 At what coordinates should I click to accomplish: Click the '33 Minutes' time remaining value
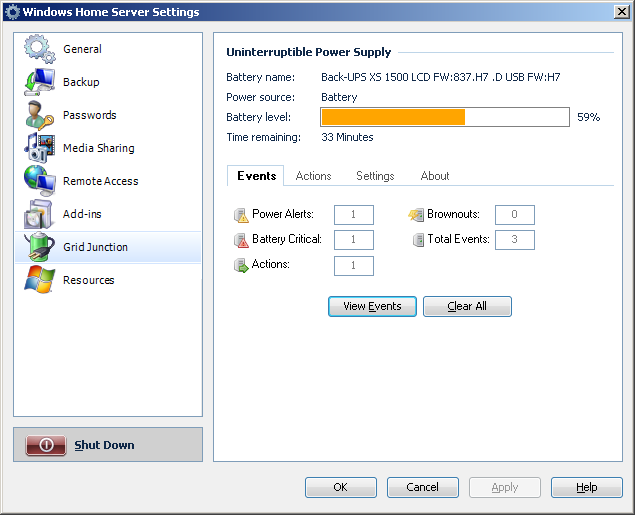click(347, 137)
